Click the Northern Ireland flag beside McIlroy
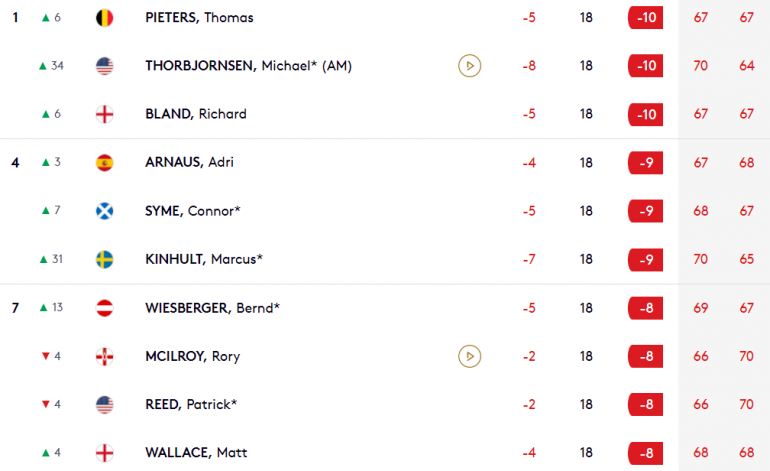The height and width of the screenshot is (471, 770). click(105, 356)
